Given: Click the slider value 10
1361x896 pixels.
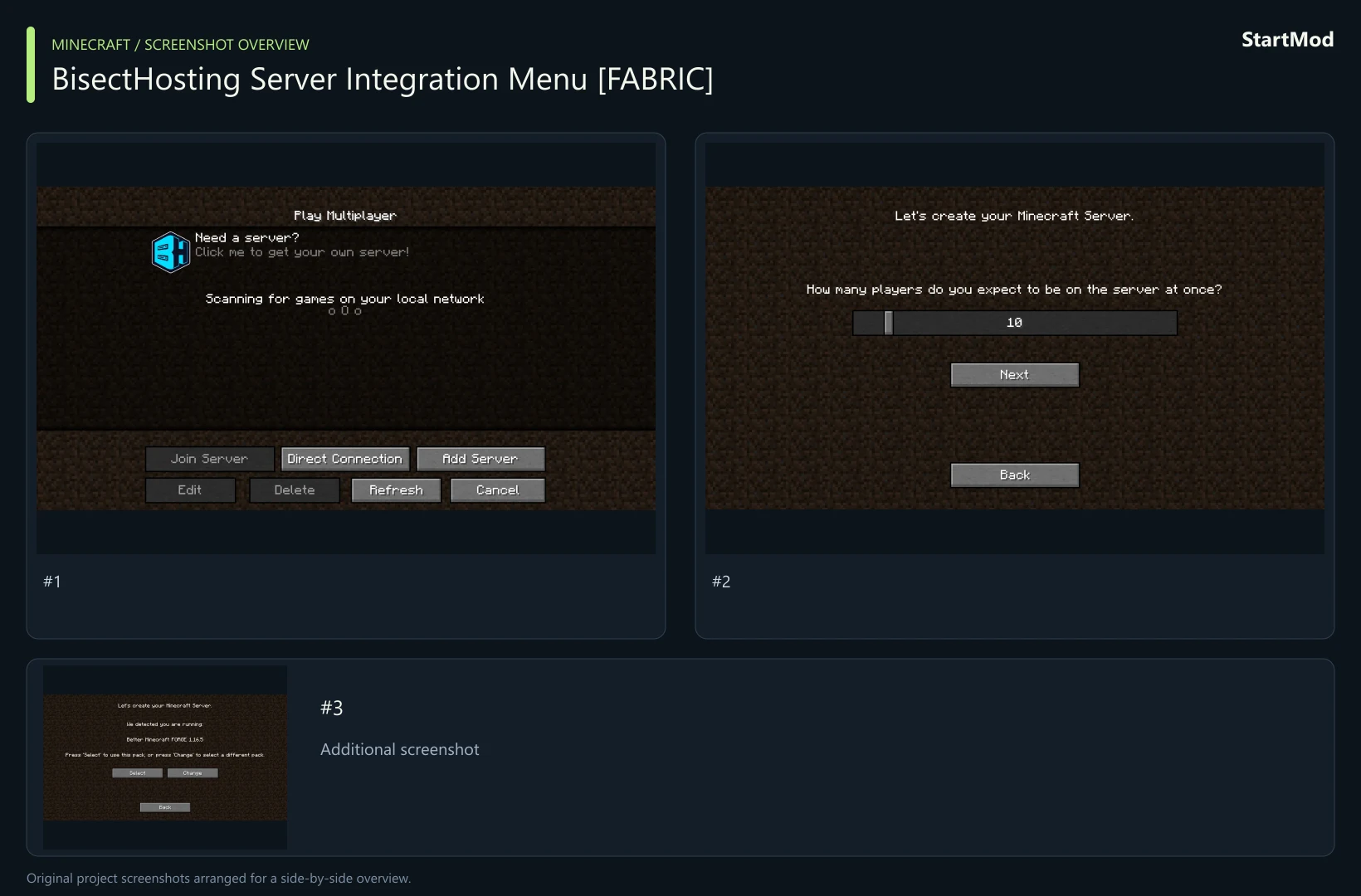Looking at the screenshot, I should (x=1014, y=323).
